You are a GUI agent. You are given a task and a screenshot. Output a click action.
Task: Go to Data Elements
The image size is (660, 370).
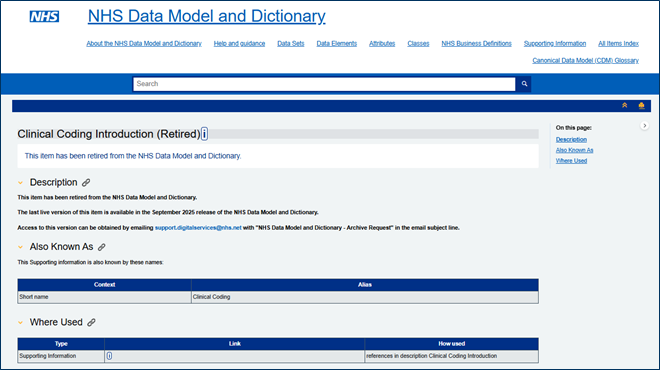(336, 43)
